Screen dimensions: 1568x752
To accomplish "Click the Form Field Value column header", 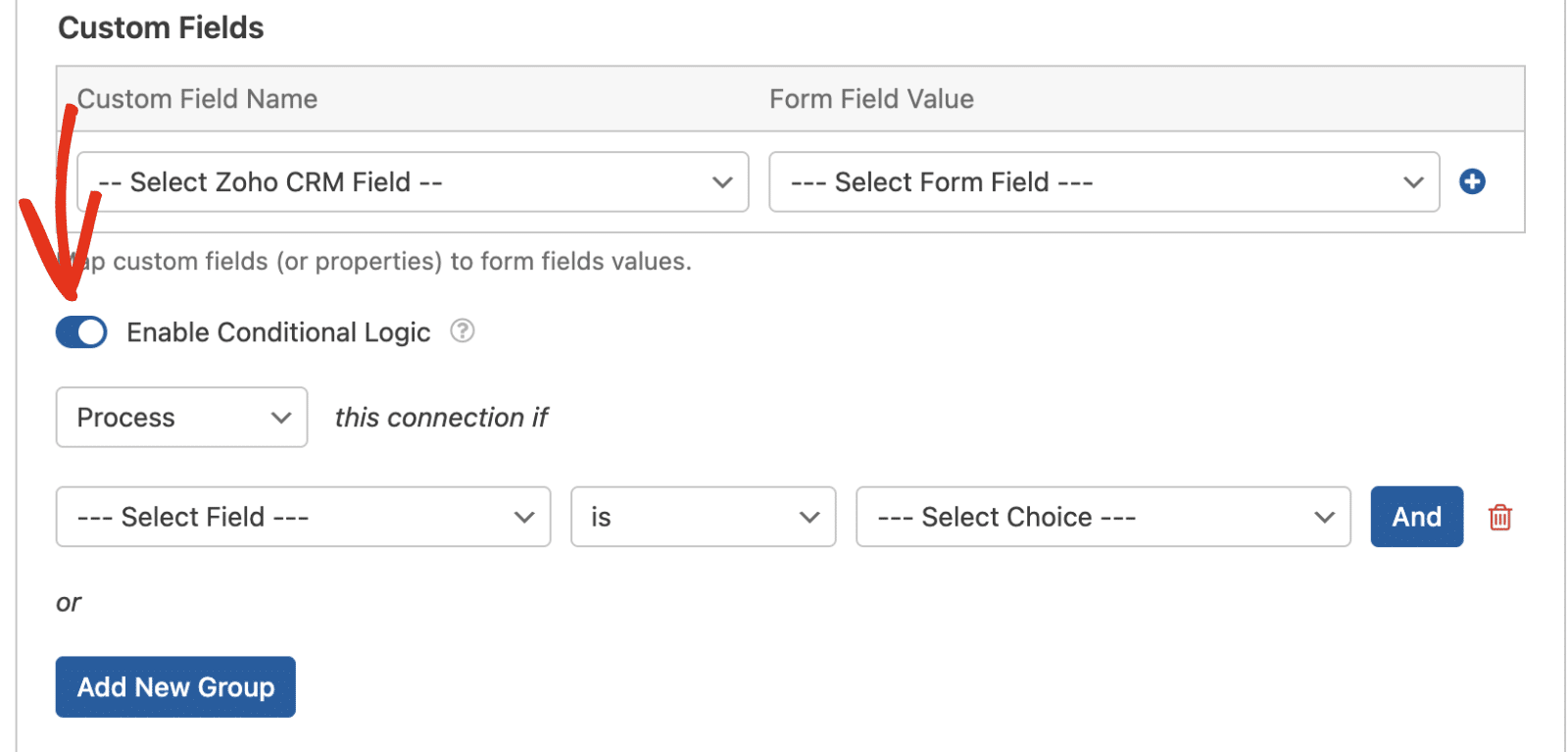I will click(x=871, y=99).
